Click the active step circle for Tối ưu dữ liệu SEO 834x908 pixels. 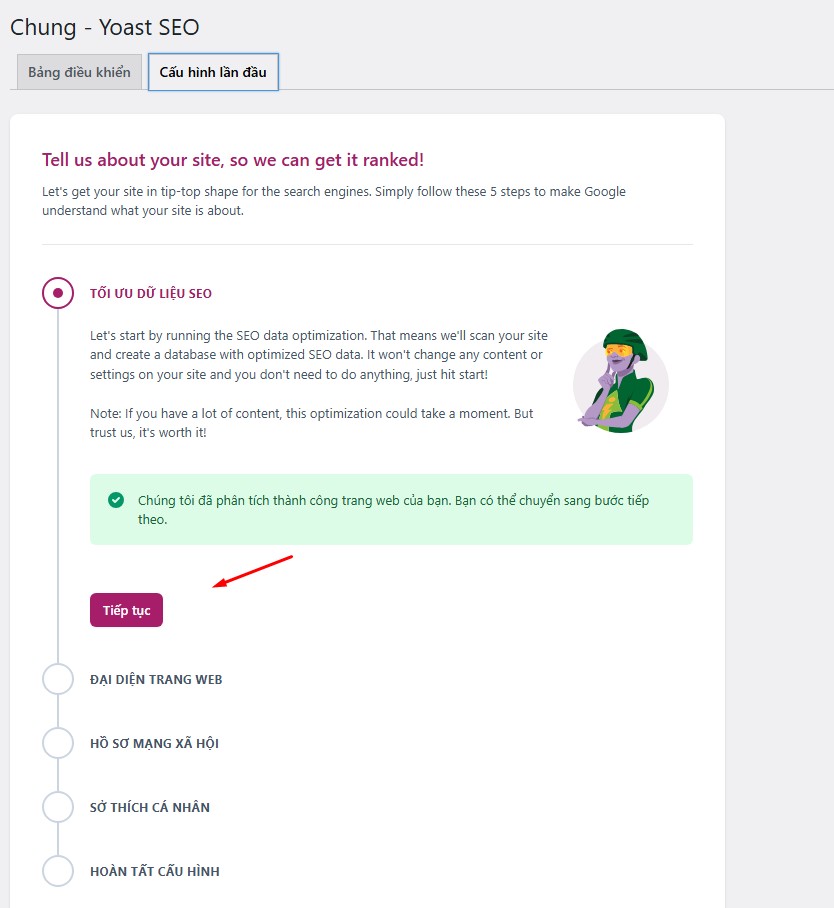(58, 293)
